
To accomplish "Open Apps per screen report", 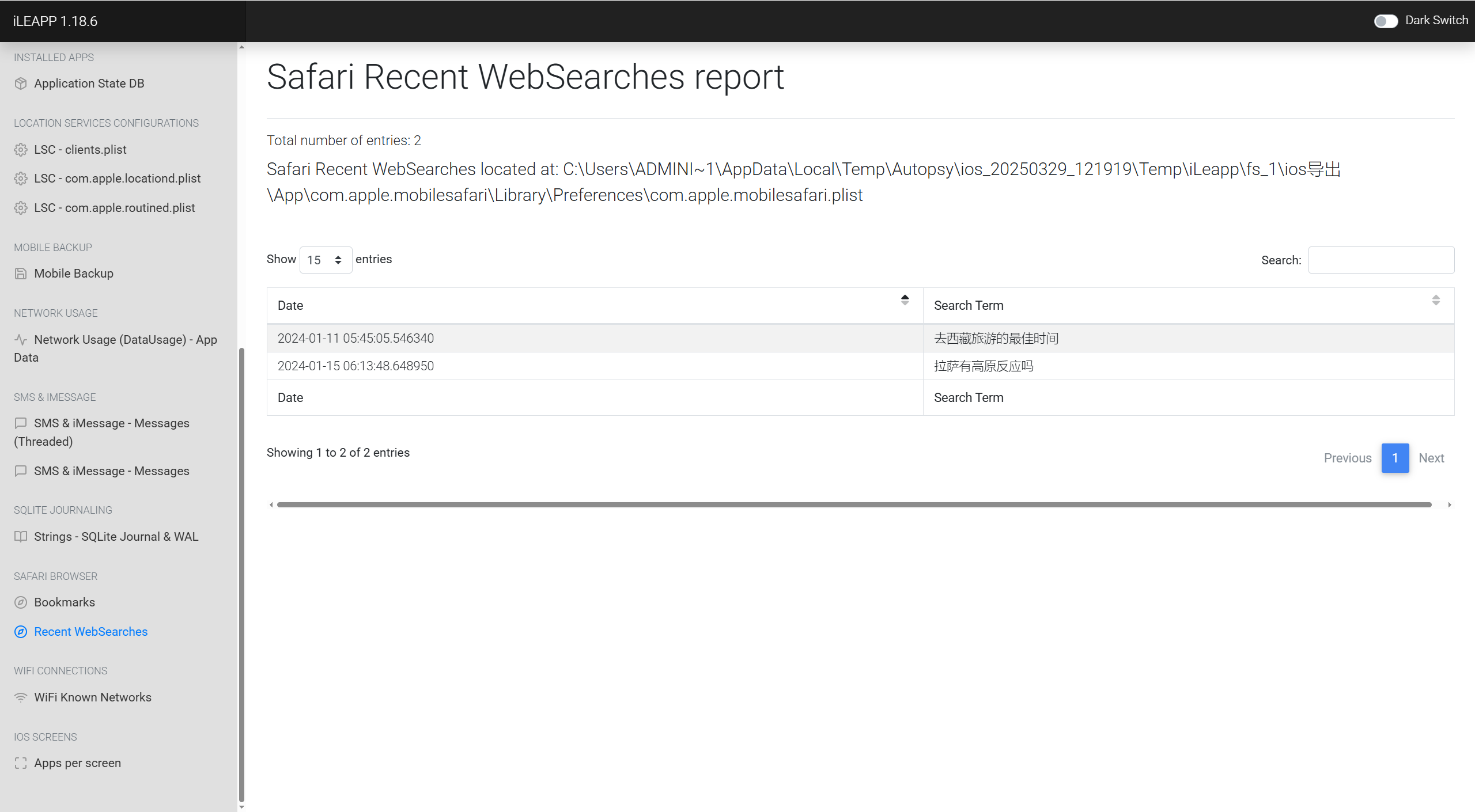I will (78, 763).
